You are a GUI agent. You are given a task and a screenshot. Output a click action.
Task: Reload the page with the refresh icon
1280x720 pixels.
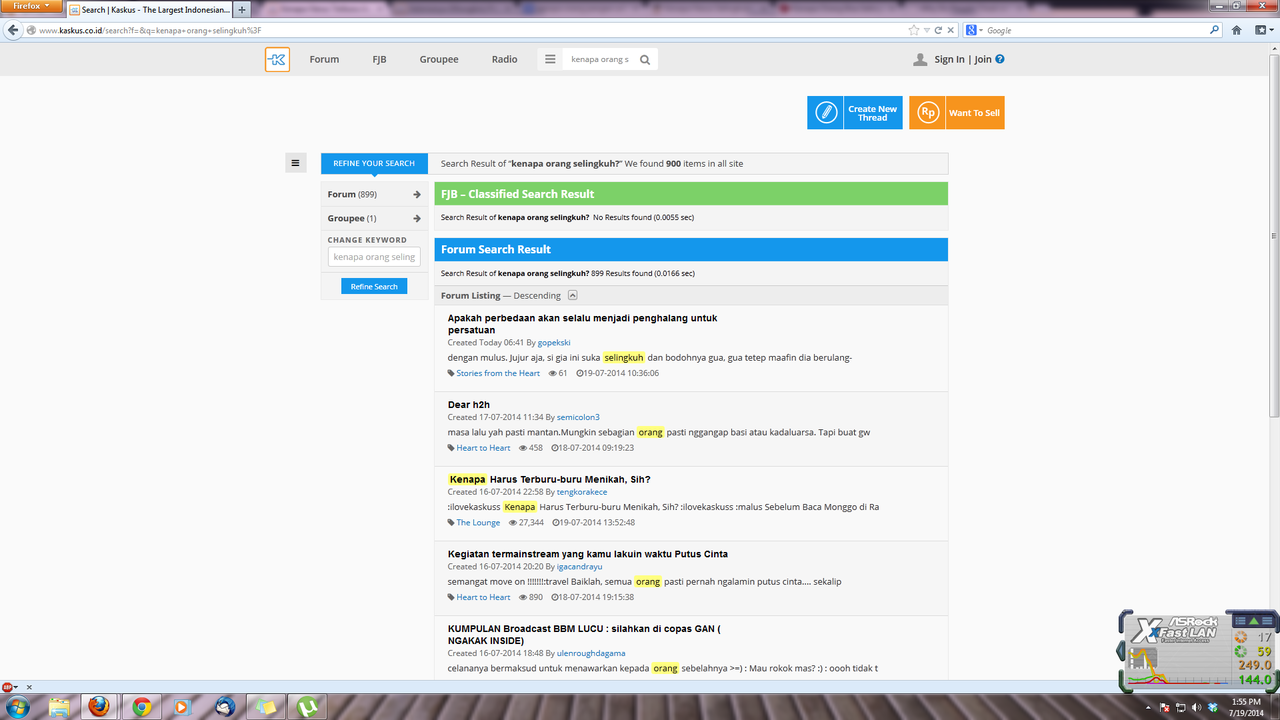(x=938, y=30)
